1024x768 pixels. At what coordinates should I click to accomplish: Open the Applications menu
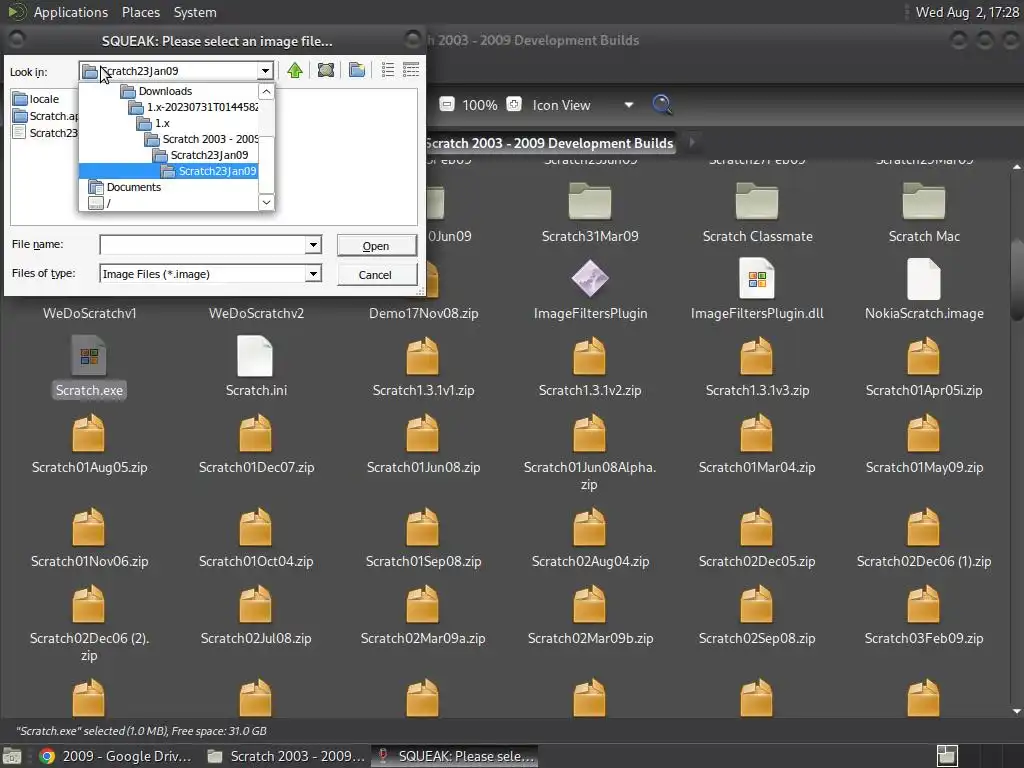[x=71, y=12]
